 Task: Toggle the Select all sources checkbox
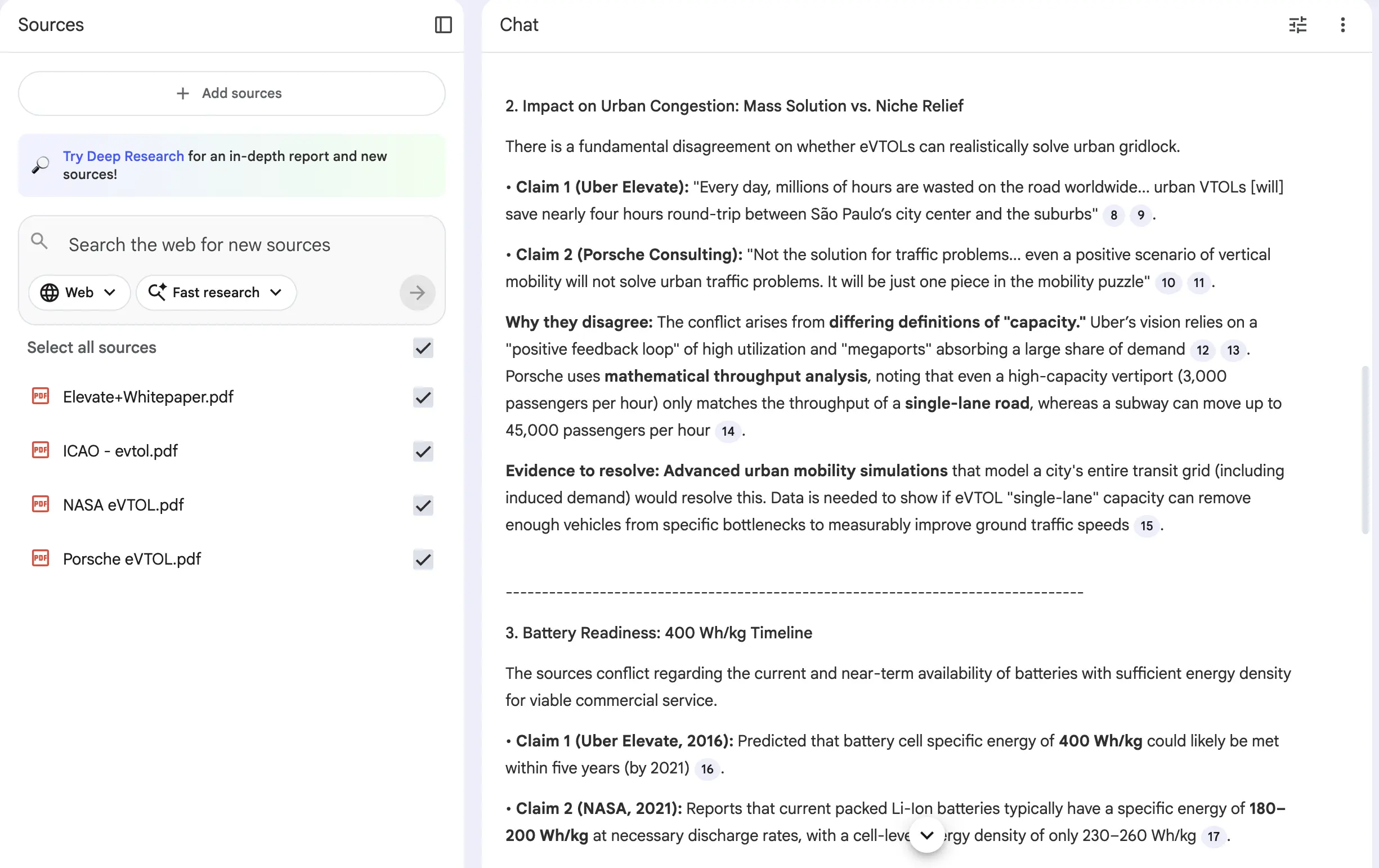click(423, 347)
